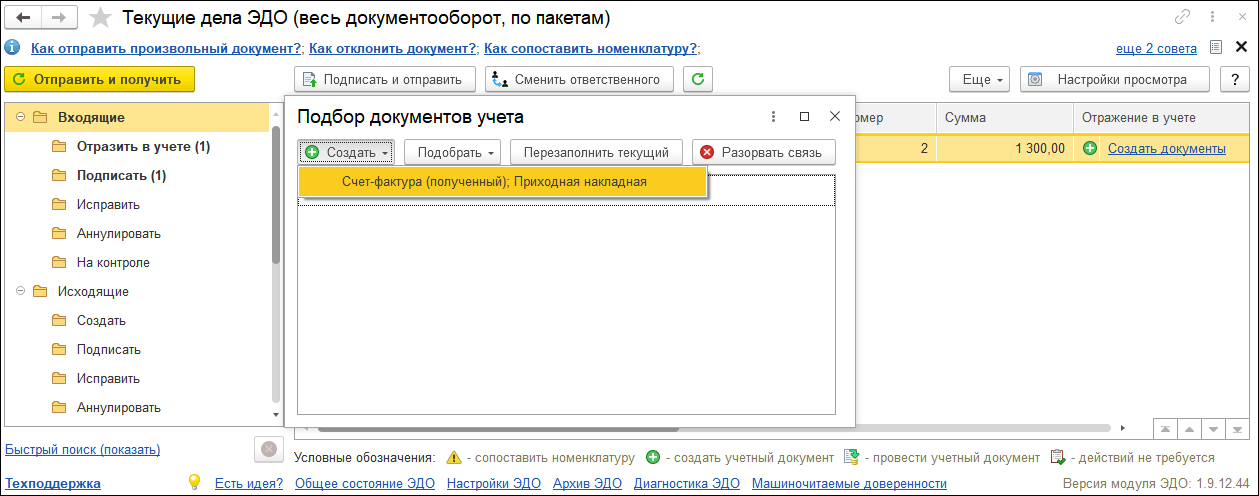
Task: Click the copy link chain icon
Action: (1182, 18)
